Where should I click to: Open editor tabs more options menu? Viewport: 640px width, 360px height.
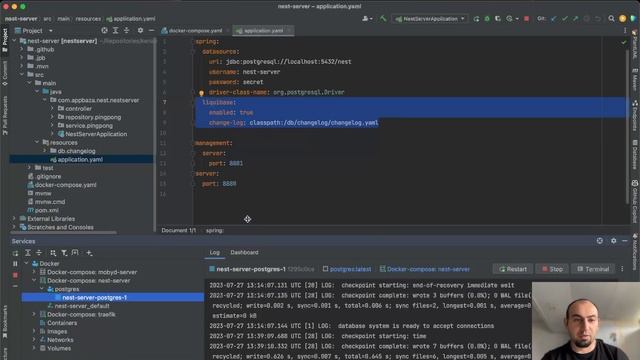coord(625,31)
